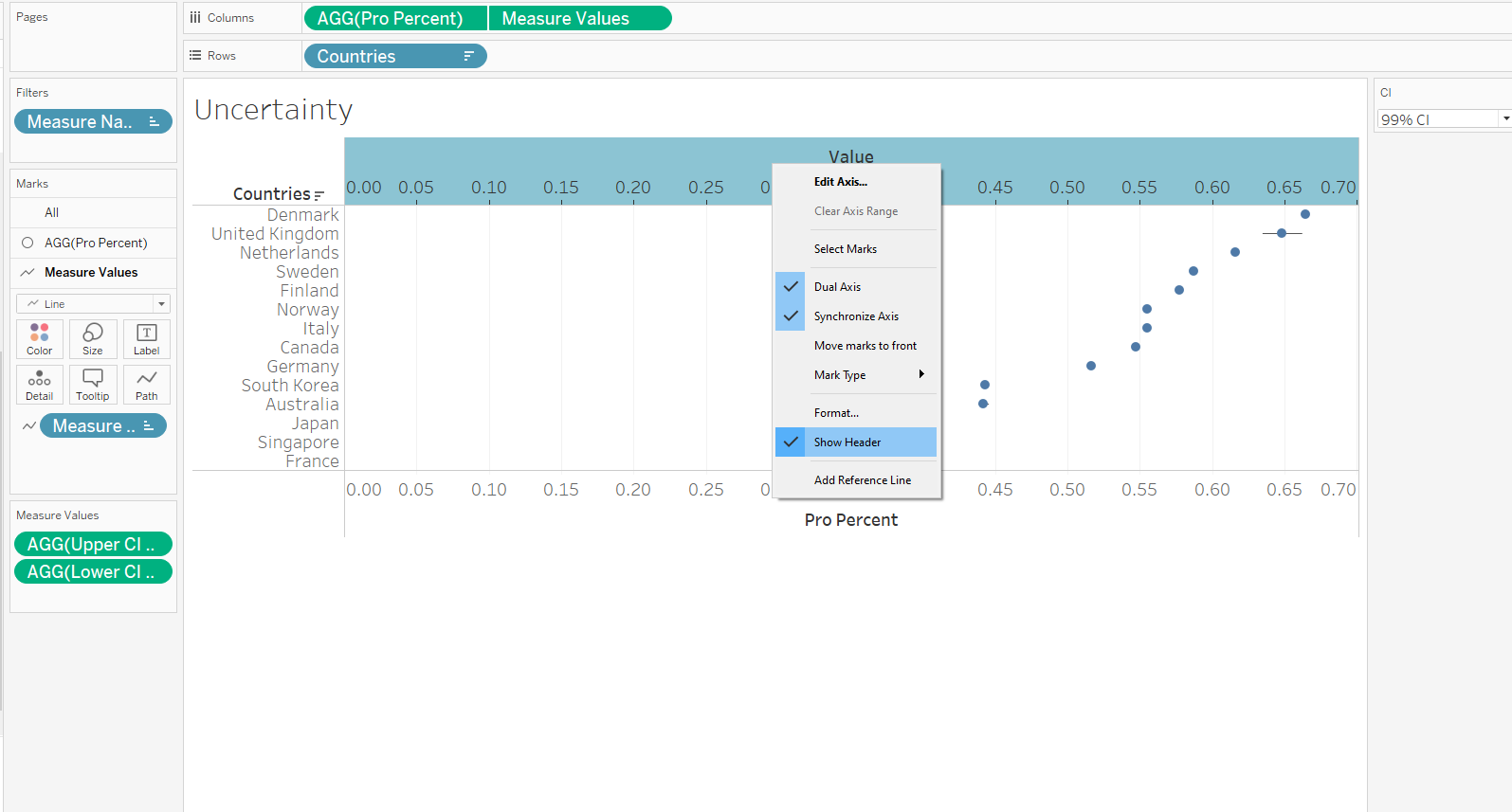
Task: Click the Path marks button
Action: pyautogui.click(x=147, y=385)
